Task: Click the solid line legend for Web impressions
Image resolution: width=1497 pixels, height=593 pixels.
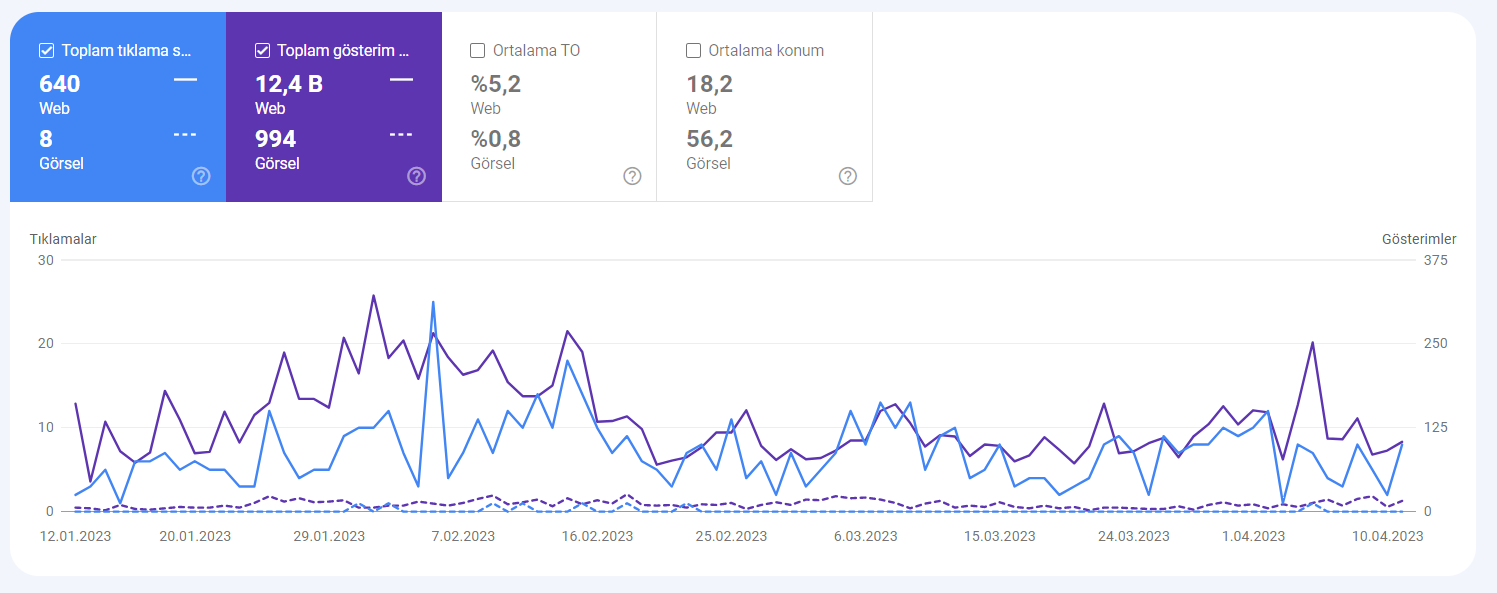Action: pos(401,78)
